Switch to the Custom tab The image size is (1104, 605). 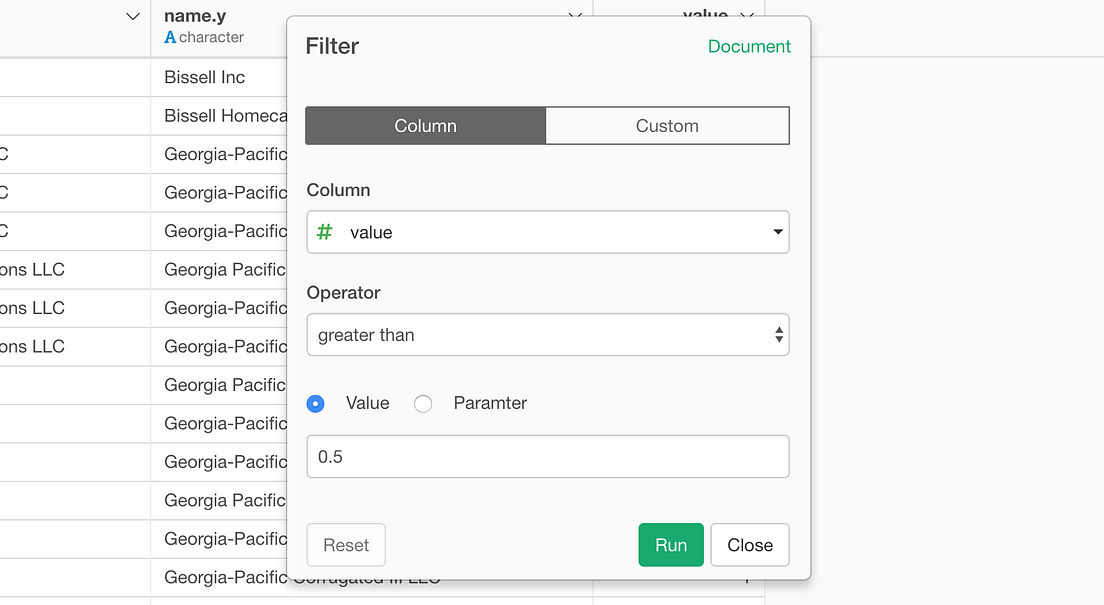[667, 125]
